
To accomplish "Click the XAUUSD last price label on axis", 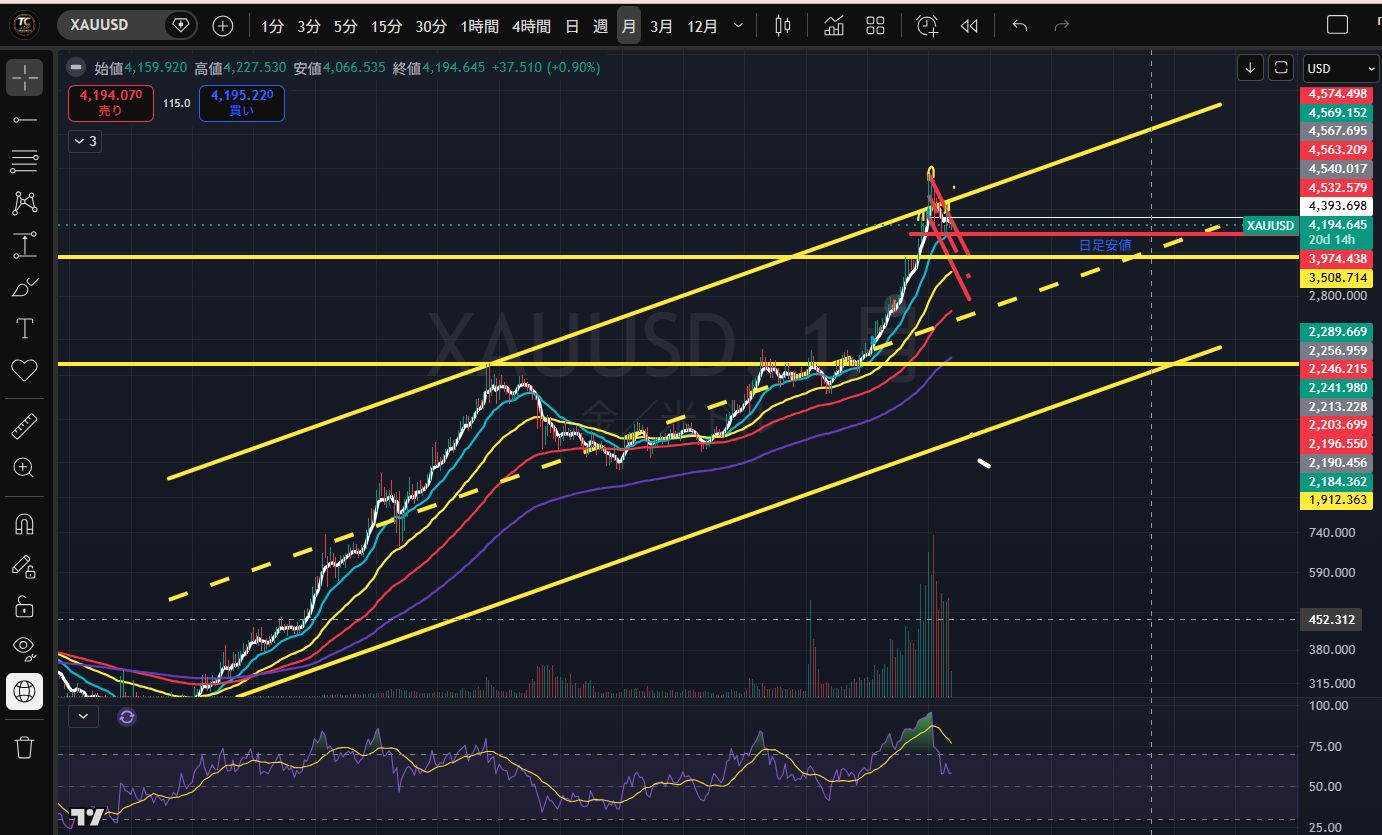I will coord(1270,226).
